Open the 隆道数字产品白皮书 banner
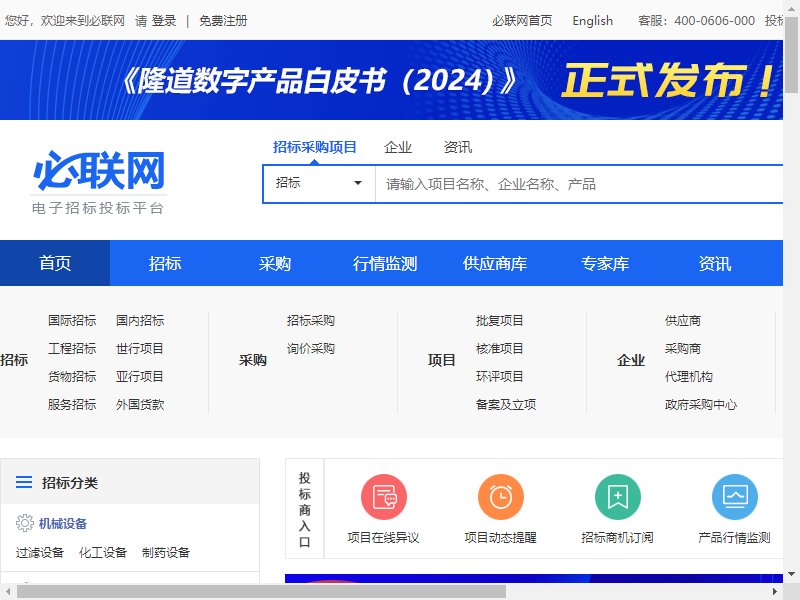800x600 pixels. (x=391, y=80)
